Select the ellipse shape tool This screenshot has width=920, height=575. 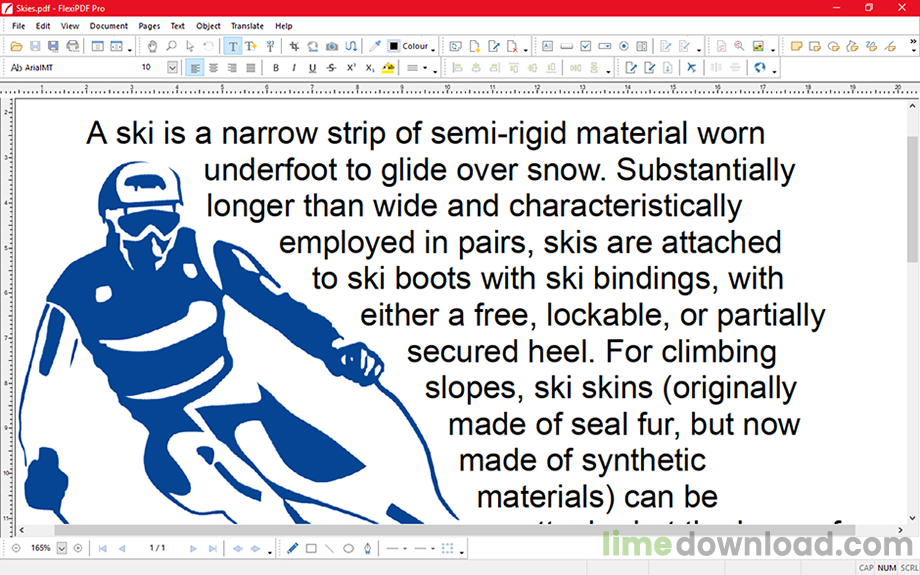click(x=349, y=549)
